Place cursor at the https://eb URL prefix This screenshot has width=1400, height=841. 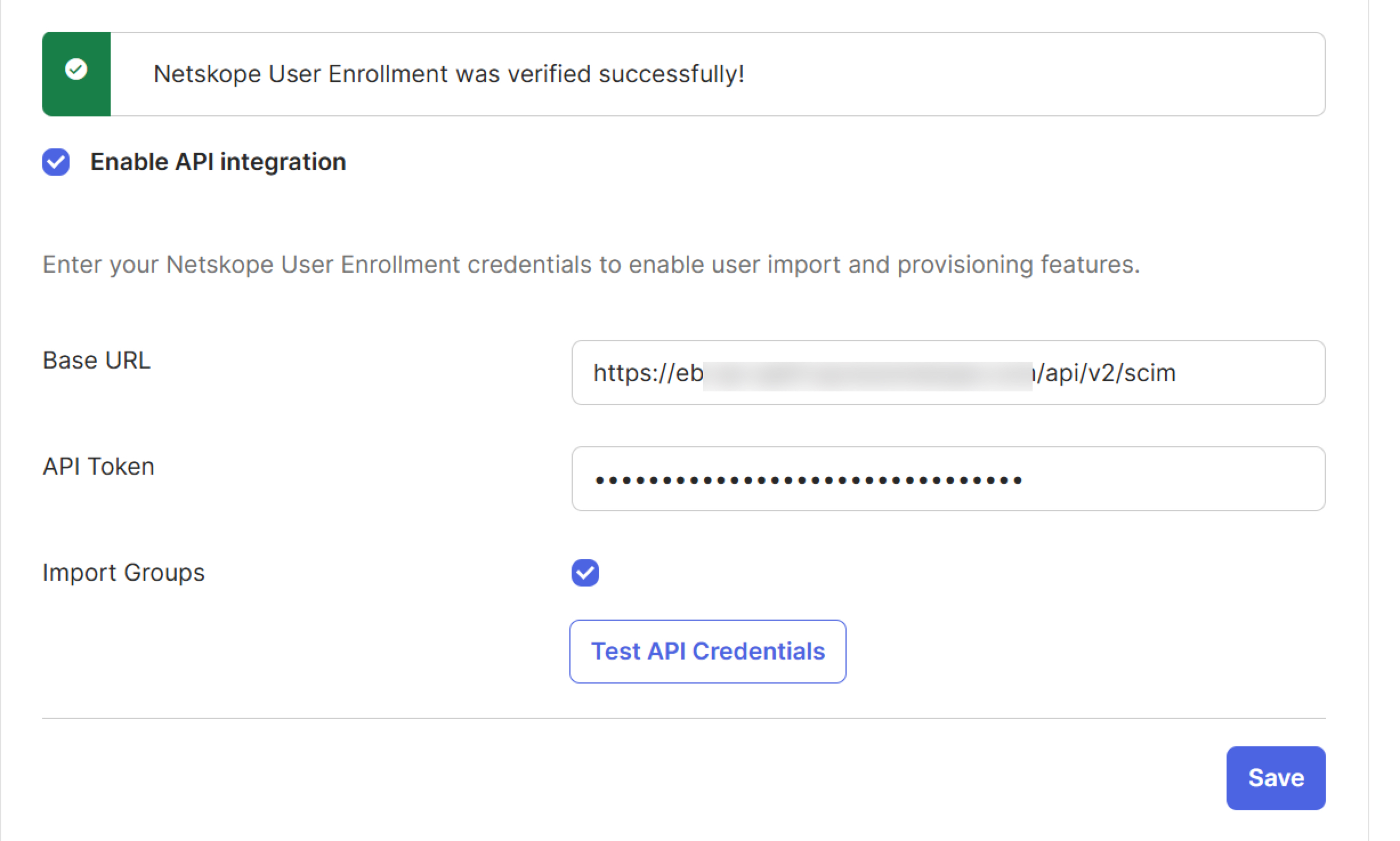point(648,373)
